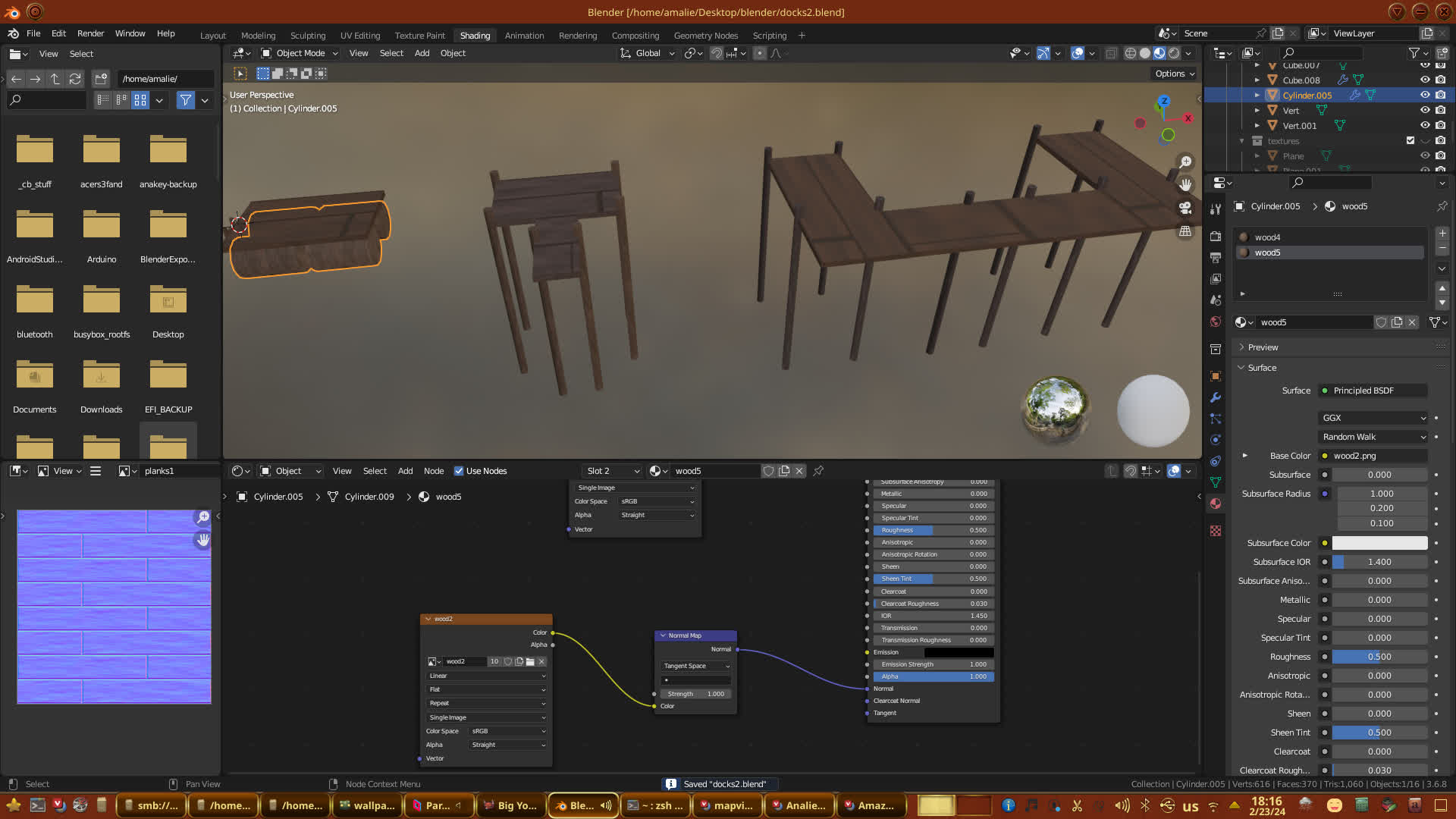1456x819 pixels.
Task: Open the Modifier properties wrench tab
Action: click(x=1216, y=397)
